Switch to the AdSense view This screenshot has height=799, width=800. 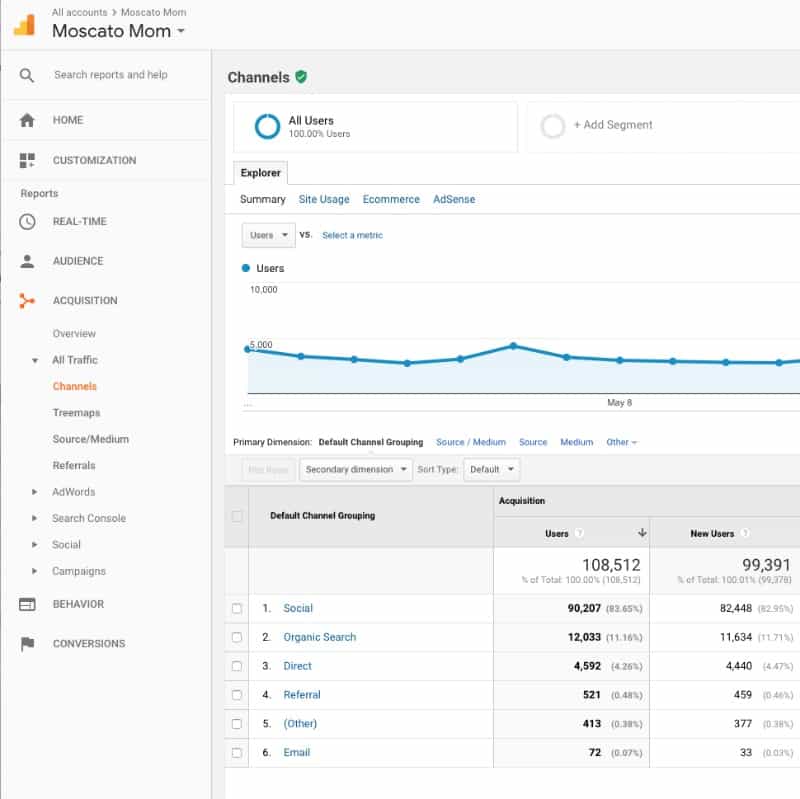(x=454, y=199)
